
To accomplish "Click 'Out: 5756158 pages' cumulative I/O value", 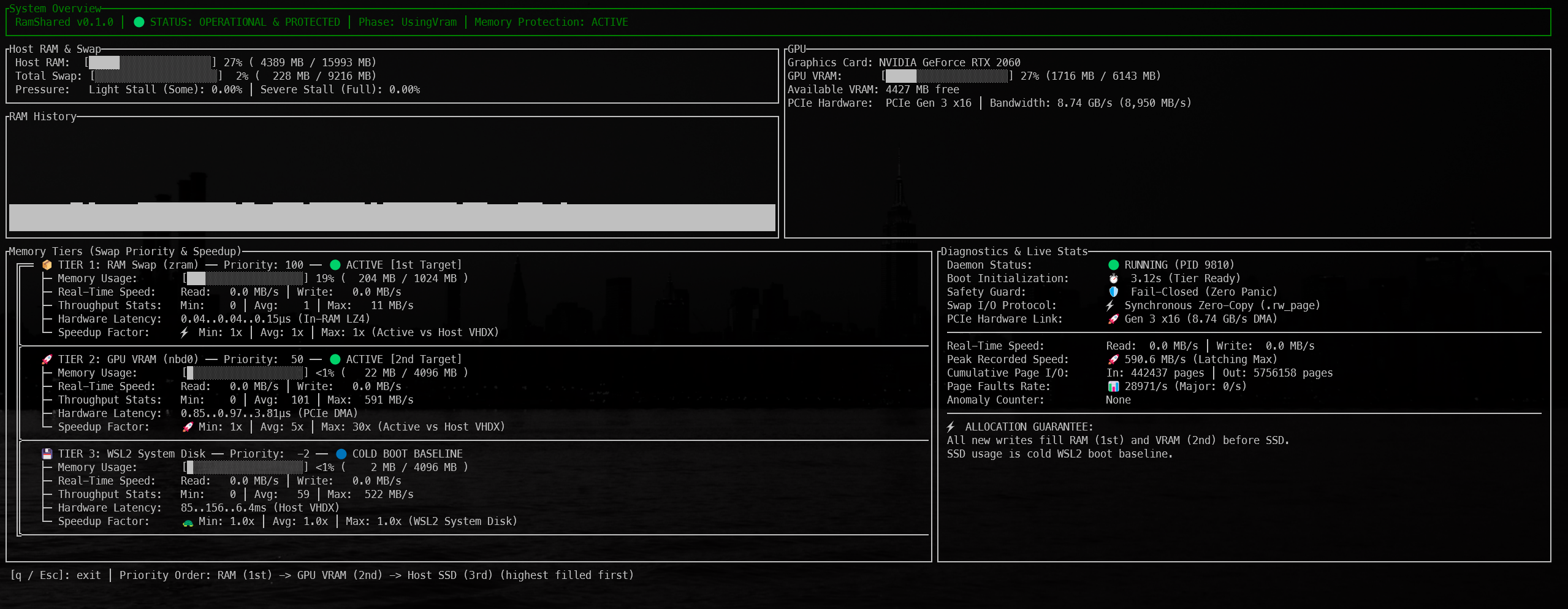I will click(x=1278, y=373).
